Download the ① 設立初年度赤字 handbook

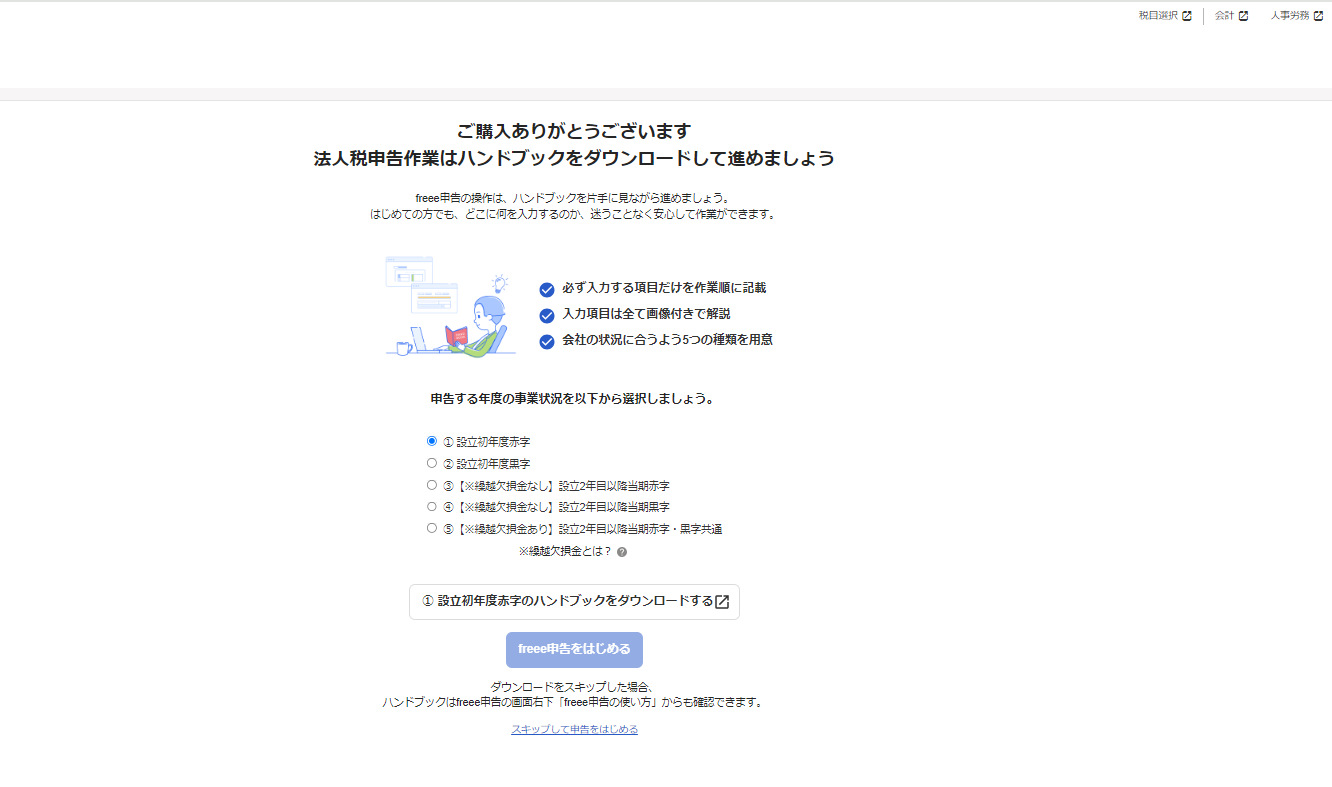point(574,602)
